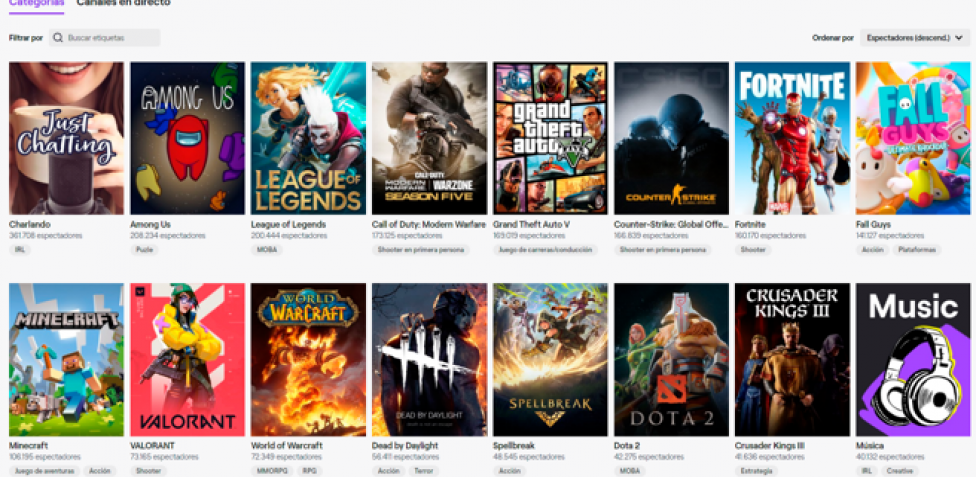This screenshot has height=477, width=976.
Task: Open the Grand Theft Auto V cover
Action: tap(550, 138)
